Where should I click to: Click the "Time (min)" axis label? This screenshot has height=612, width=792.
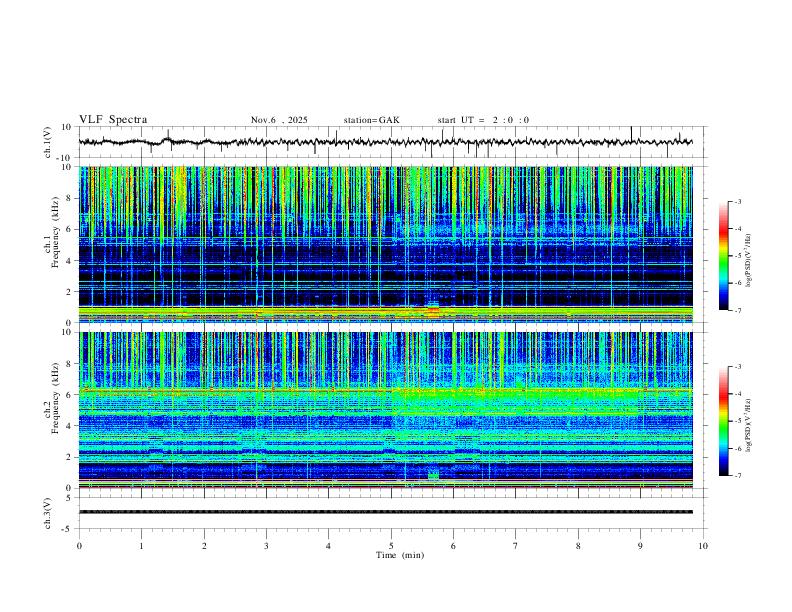coord(400,555)
